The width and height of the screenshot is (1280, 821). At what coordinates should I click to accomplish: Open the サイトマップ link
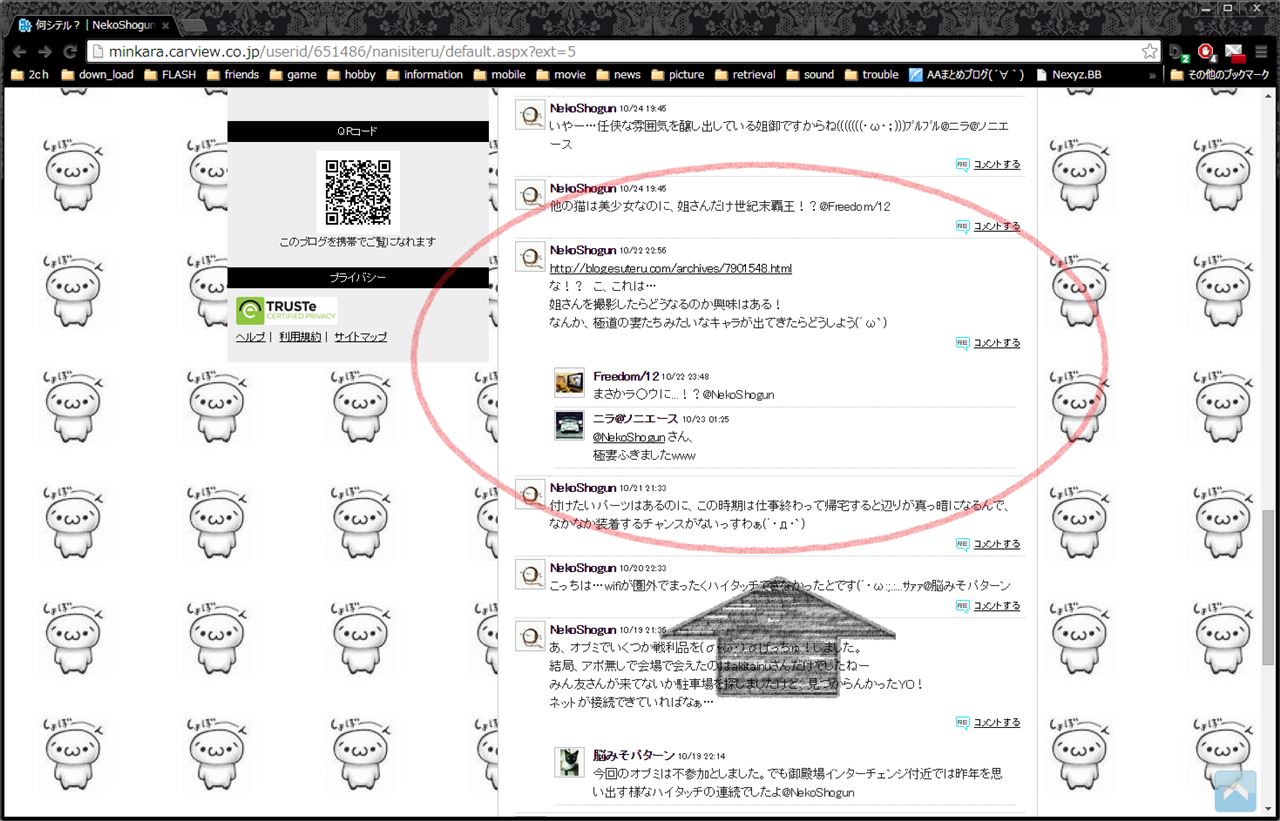(x=360, y=337)
